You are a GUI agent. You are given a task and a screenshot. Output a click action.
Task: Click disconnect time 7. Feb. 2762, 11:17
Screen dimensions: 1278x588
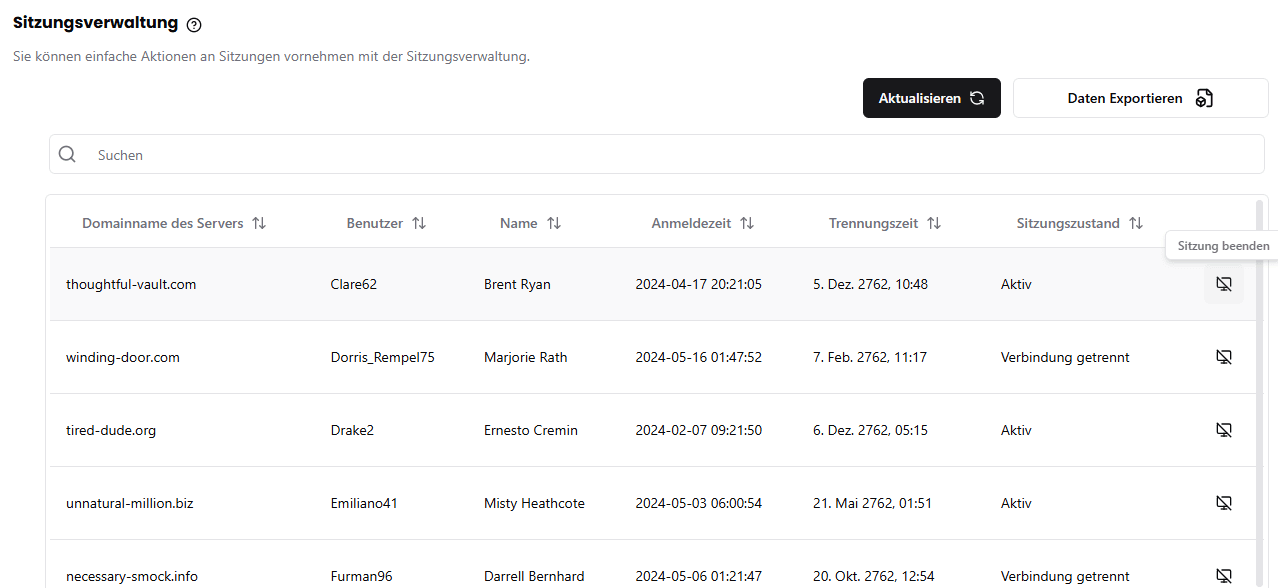click(x=870, y=357)
